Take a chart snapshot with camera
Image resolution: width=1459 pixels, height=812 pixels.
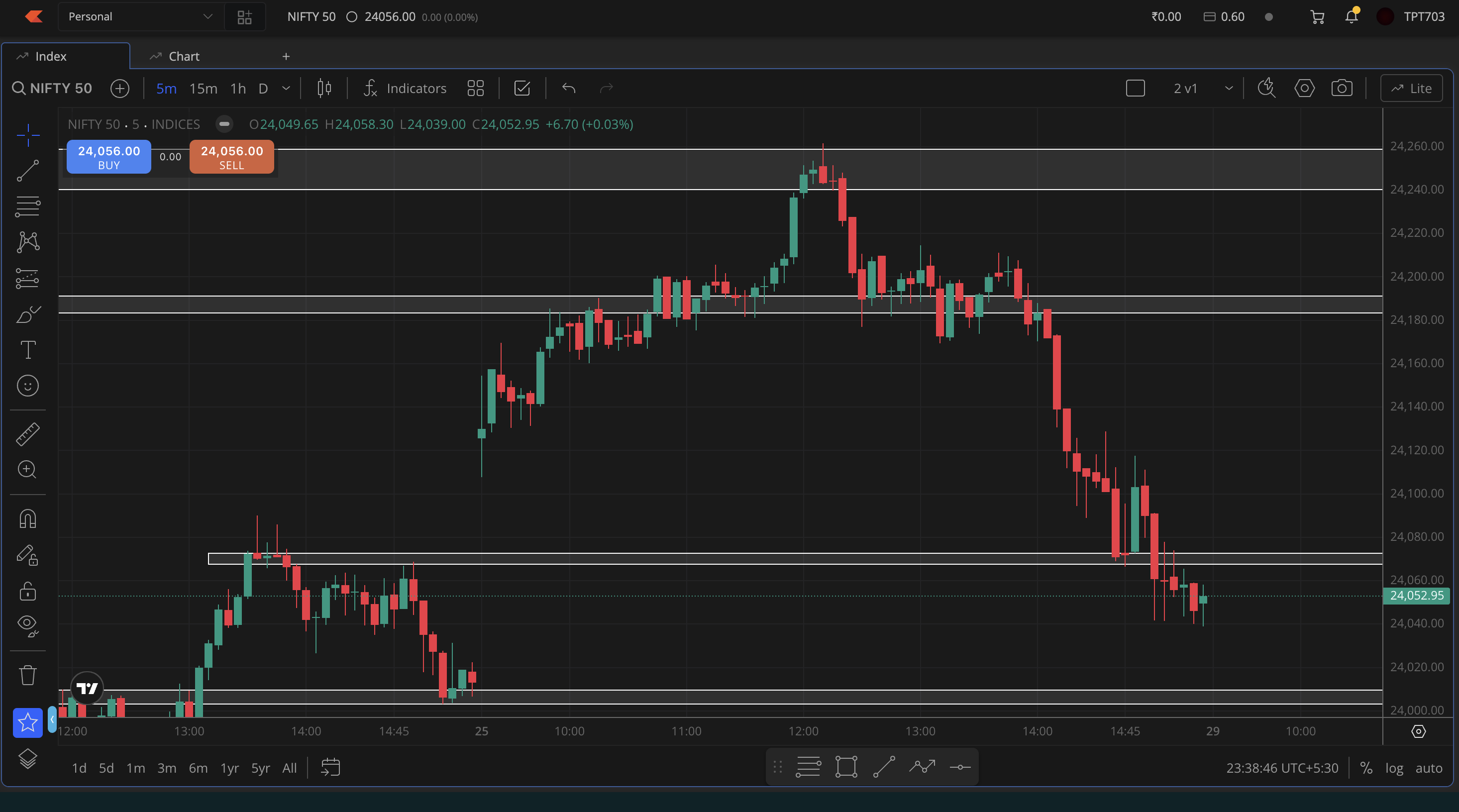[1342, 89]
